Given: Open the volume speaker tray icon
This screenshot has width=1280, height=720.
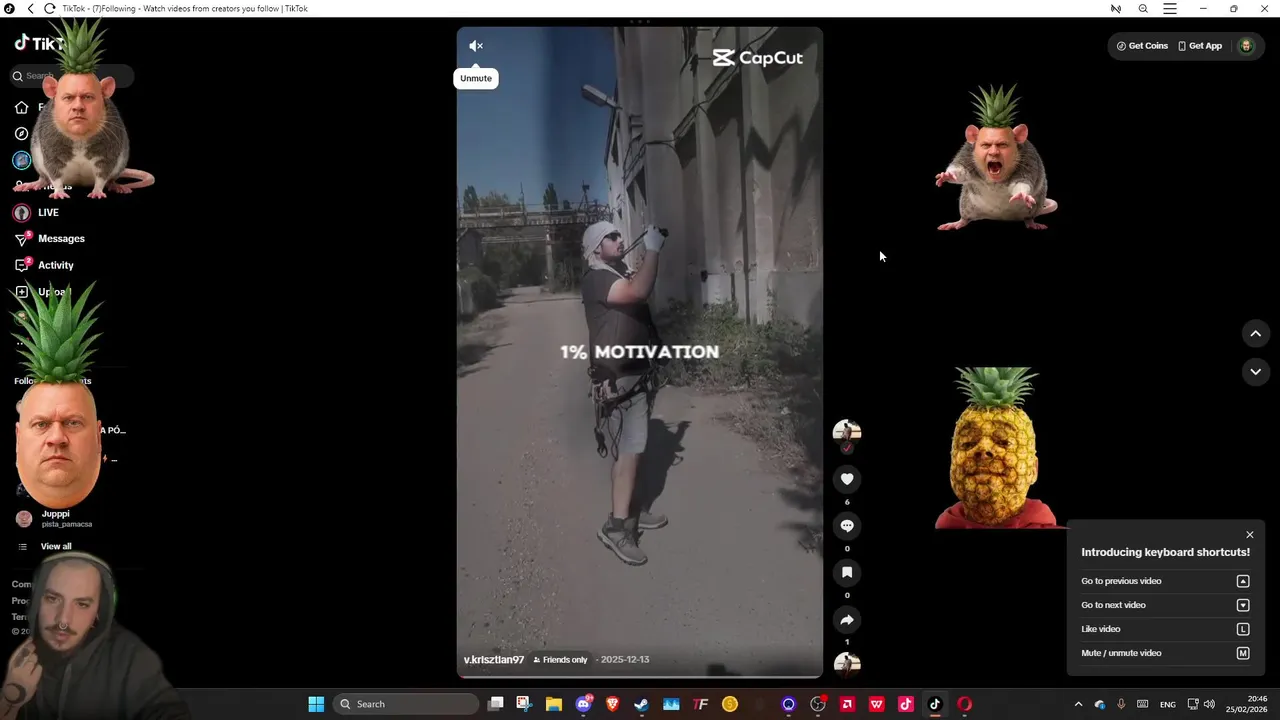Looking at the screenshot, I should pos(1209,704).
